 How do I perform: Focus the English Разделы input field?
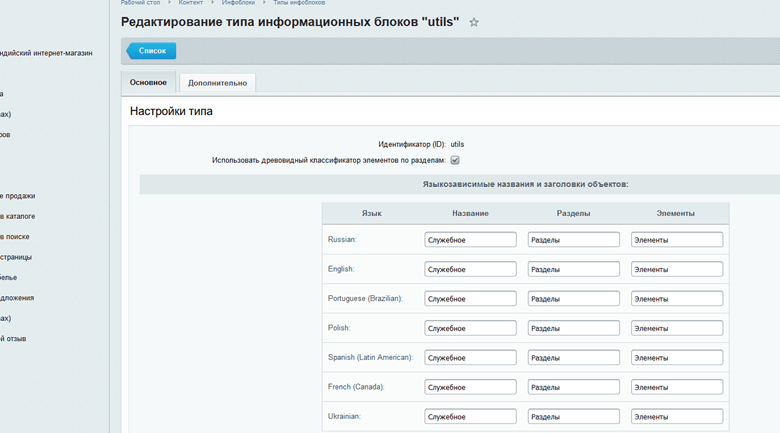[x=573, y=269]
